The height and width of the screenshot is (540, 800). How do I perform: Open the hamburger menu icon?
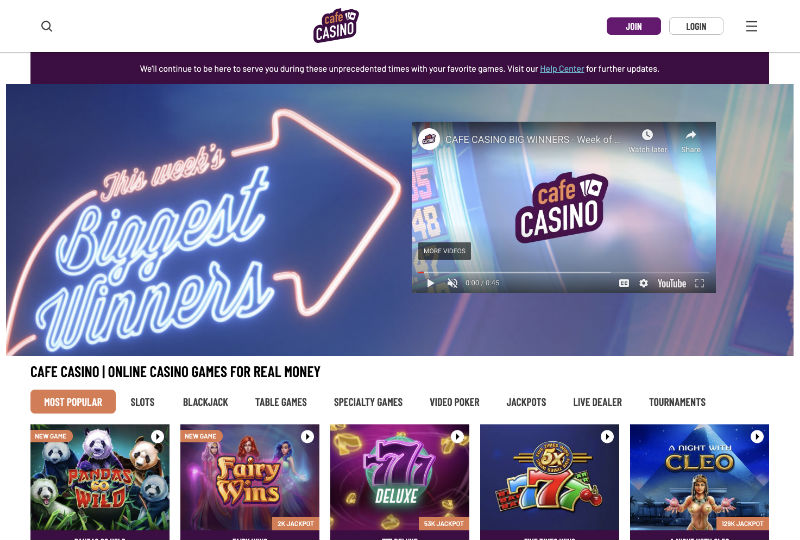click(x=751, y=26)
